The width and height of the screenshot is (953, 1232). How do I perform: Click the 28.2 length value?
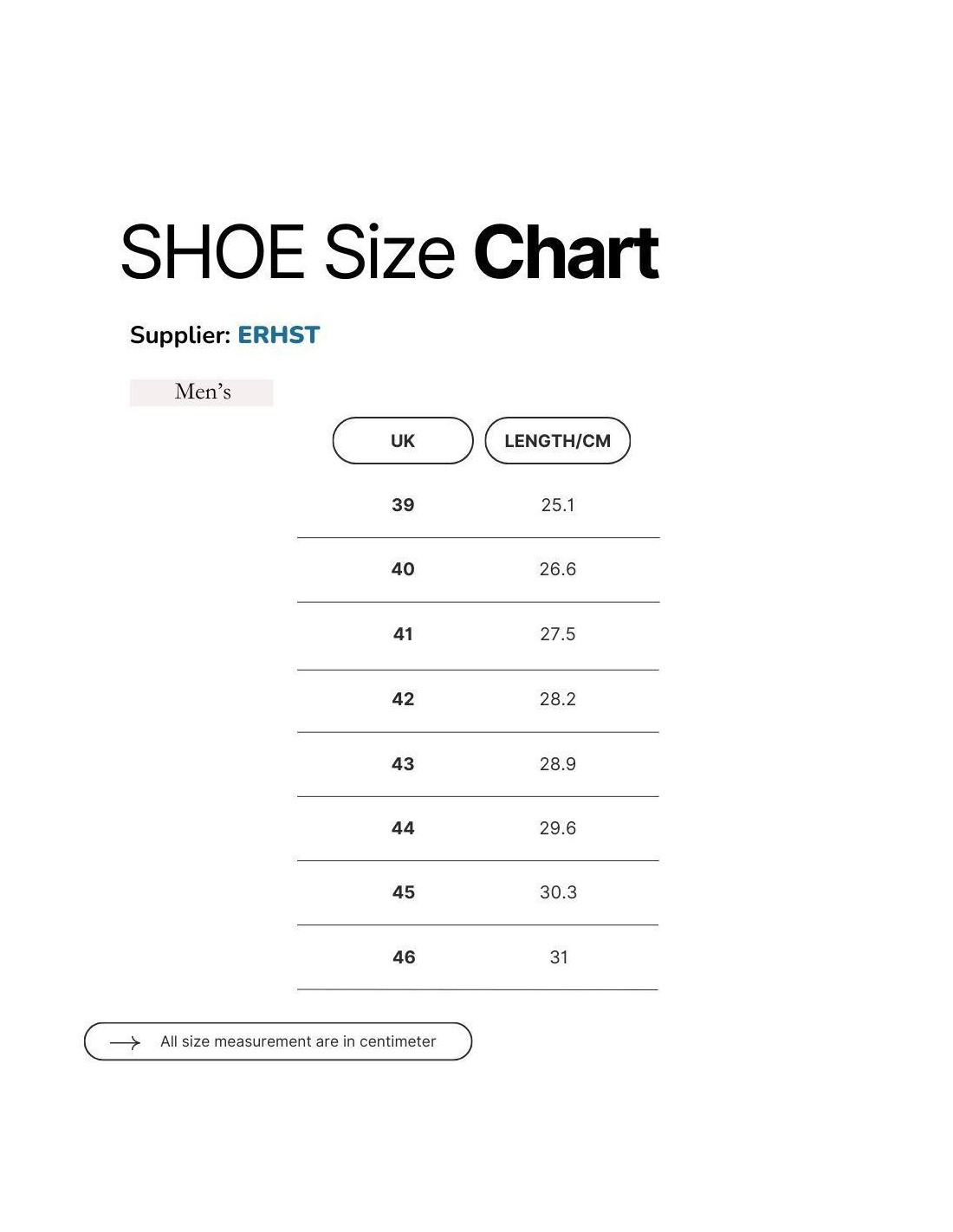[558, 699]
